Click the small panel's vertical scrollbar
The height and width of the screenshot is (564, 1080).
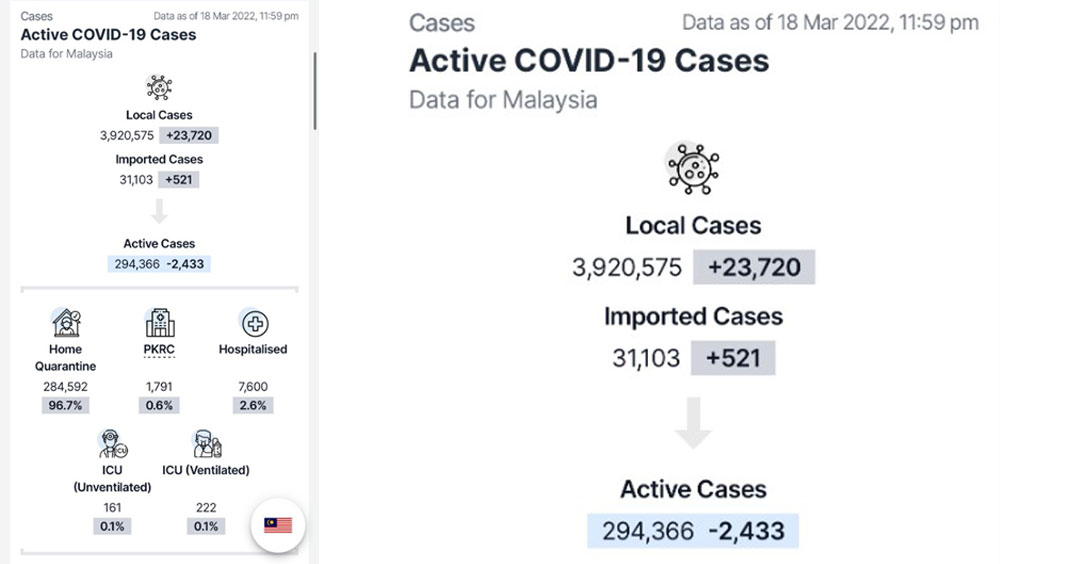(x=315, y=91)
